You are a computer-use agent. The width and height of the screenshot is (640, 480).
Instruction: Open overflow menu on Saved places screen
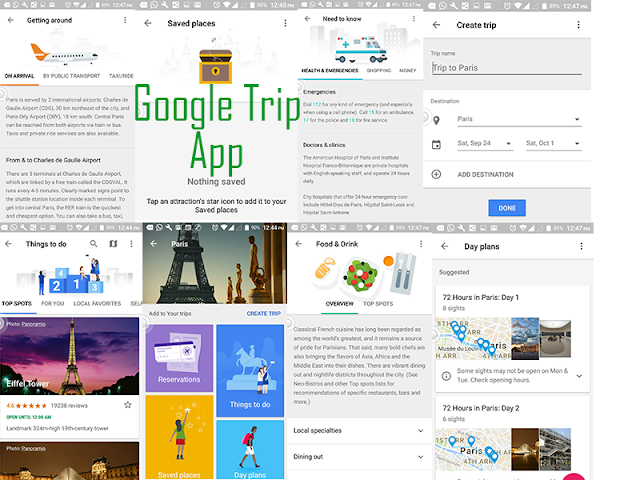[285, 23]
